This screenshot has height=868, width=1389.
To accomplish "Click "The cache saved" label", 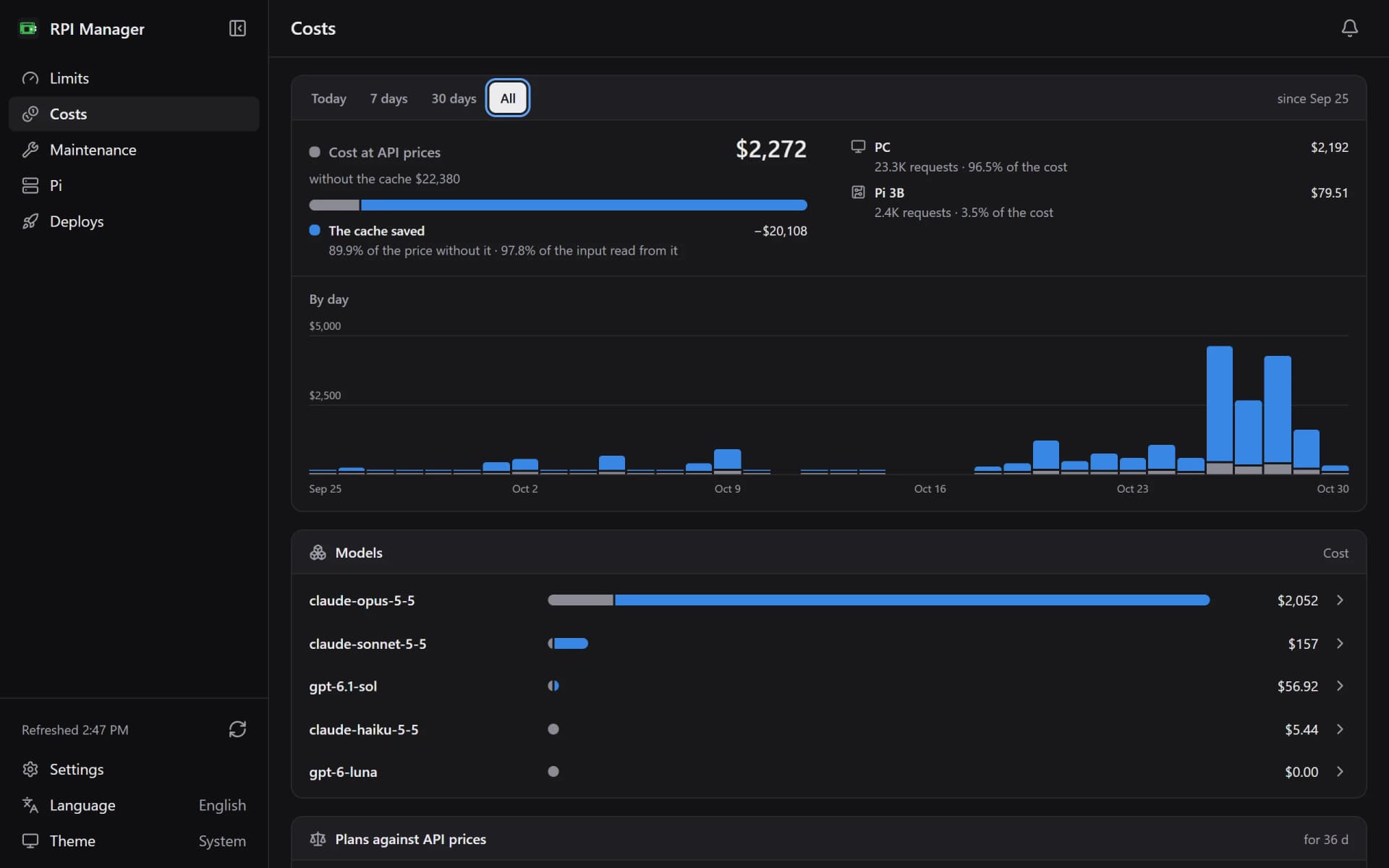I will pyautogui.click(x=376, y=231).
